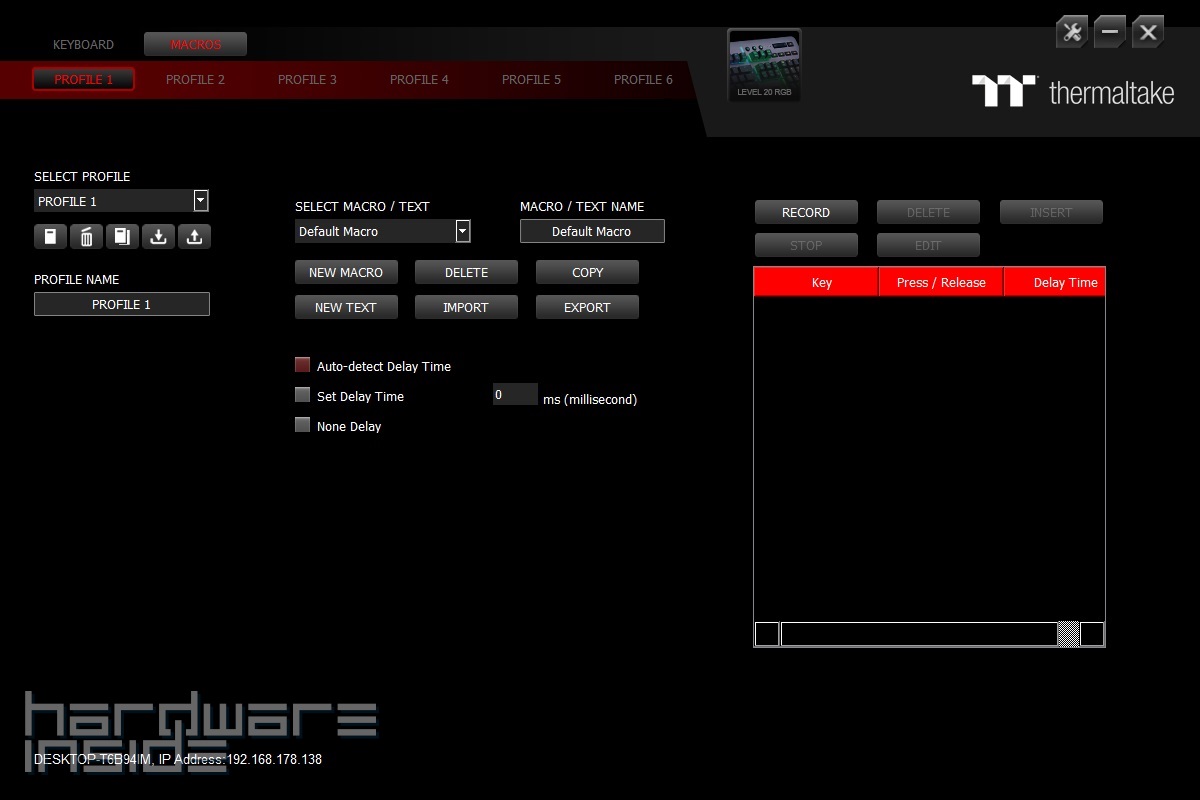Image resolution: width=1200 pixels, height=800 pixels.
Task: Select the None Delay checkbox
Action: tap(303, 425)
